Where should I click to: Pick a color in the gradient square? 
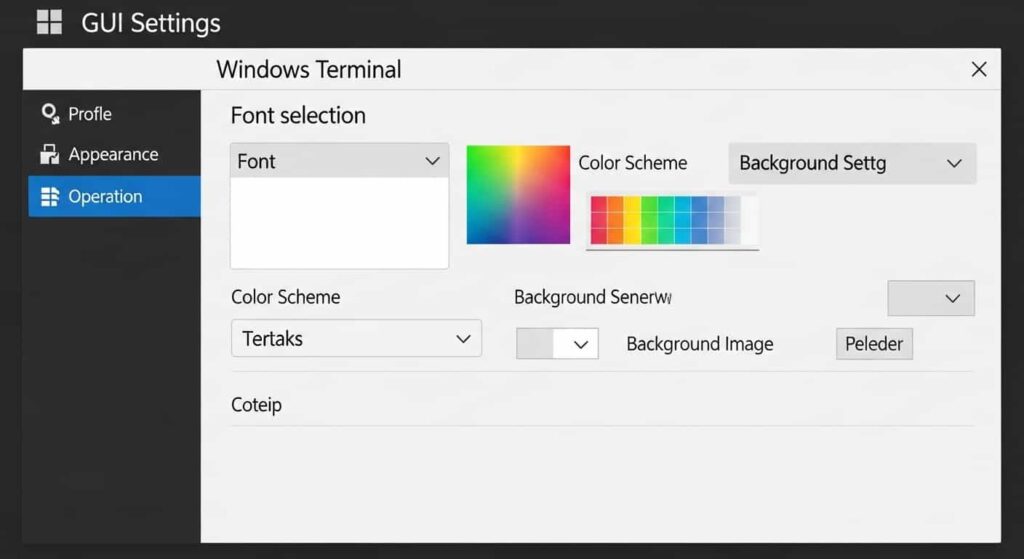tap(518, 195)
